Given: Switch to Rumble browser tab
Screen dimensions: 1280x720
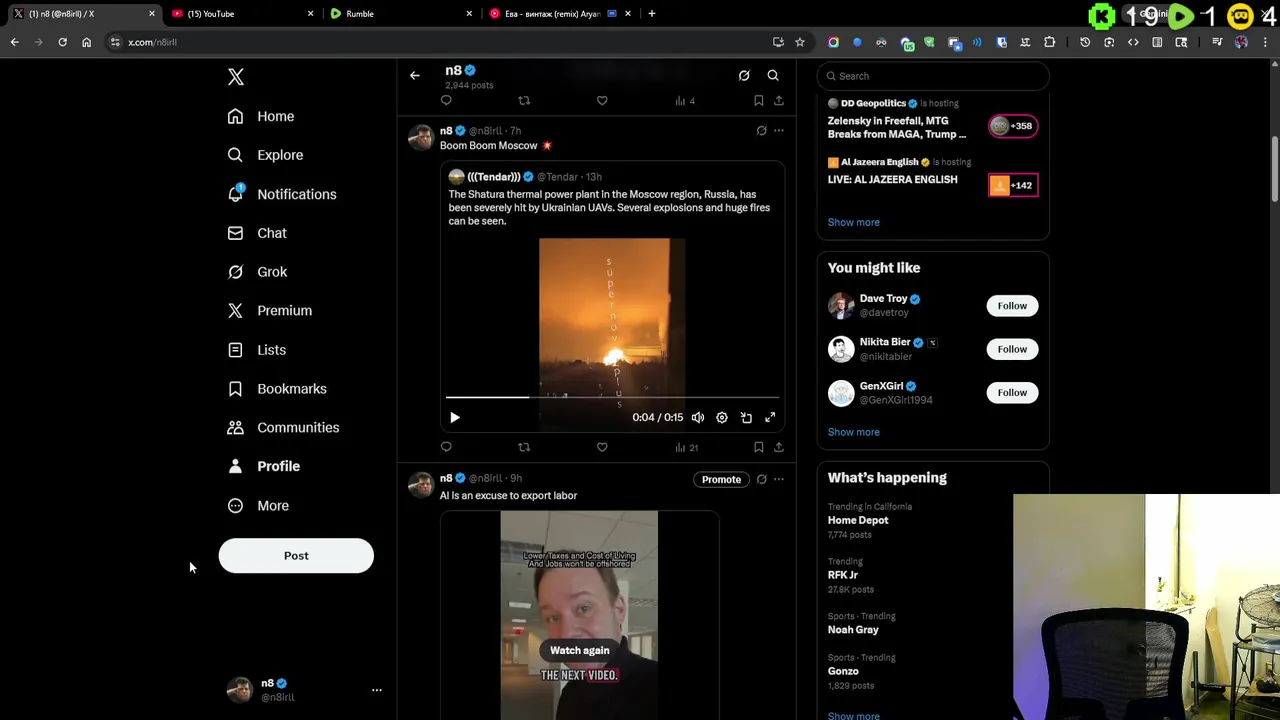Looking at the screenshot, I should (x=400, y=14).
